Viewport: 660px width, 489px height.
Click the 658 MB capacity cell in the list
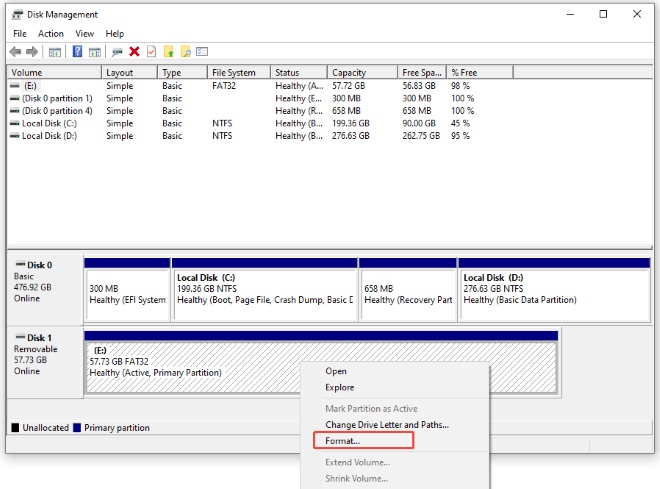click(x=346, y=111)
